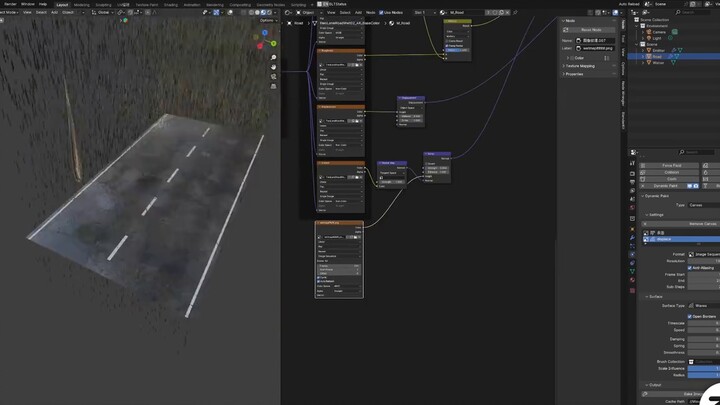Click the zoom magnifier gizmo in viewport
Image resolution: width=720 pixels, height=405 pixels.
click(x=273, y=57)
